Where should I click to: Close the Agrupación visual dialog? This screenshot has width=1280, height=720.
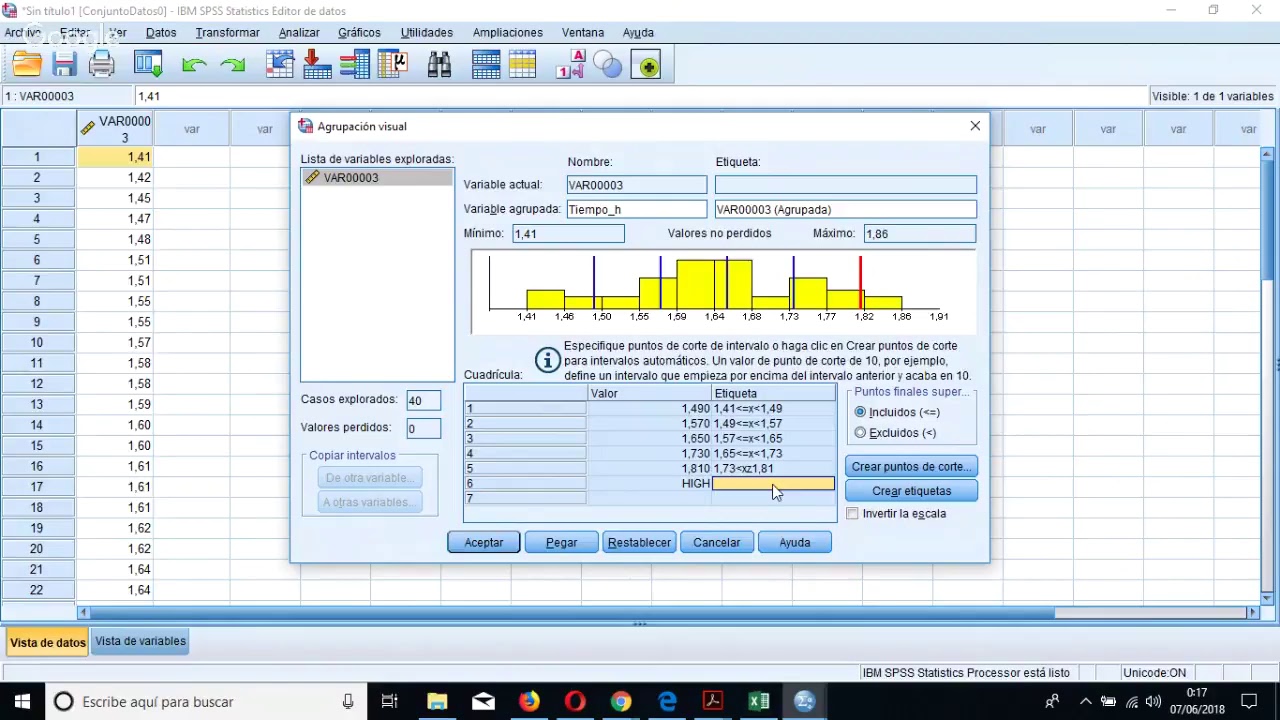click(975, 126)
